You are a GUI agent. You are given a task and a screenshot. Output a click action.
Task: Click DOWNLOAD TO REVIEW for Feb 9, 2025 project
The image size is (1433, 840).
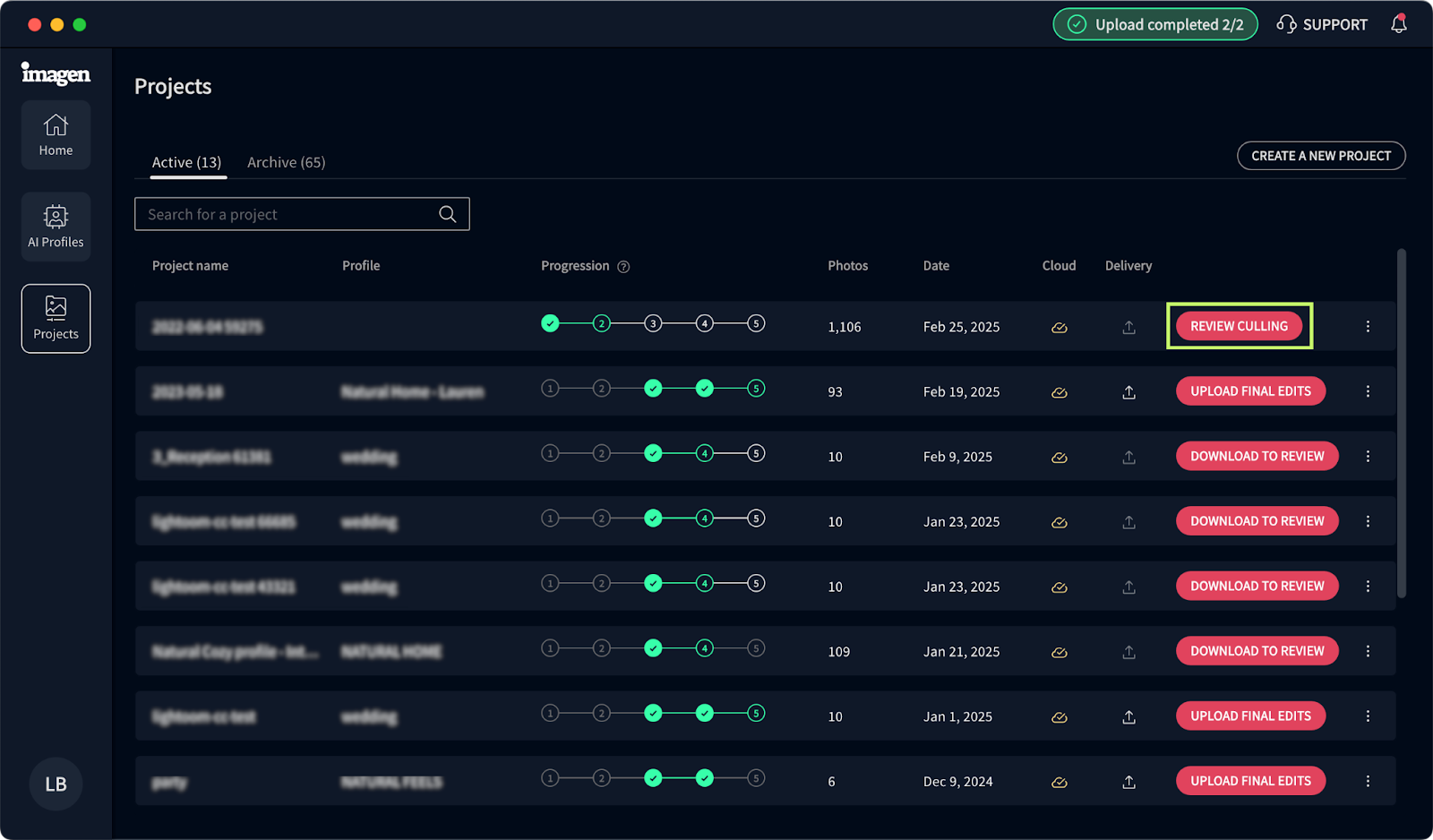click(1257, 456)
